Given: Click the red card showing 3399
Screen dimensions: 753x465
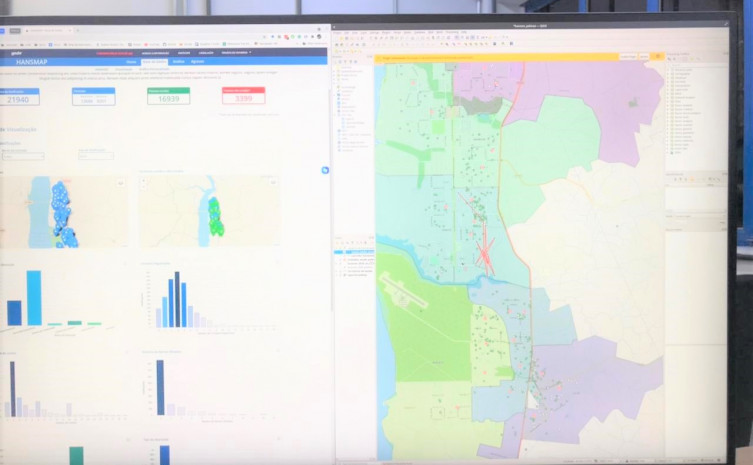Looking at the screenshot, I should (x=243, y=96).
